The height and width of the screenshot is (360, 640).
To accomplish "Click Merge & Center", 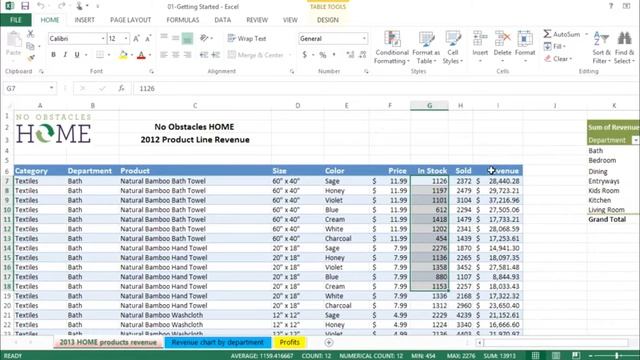I will pos(255,55).
